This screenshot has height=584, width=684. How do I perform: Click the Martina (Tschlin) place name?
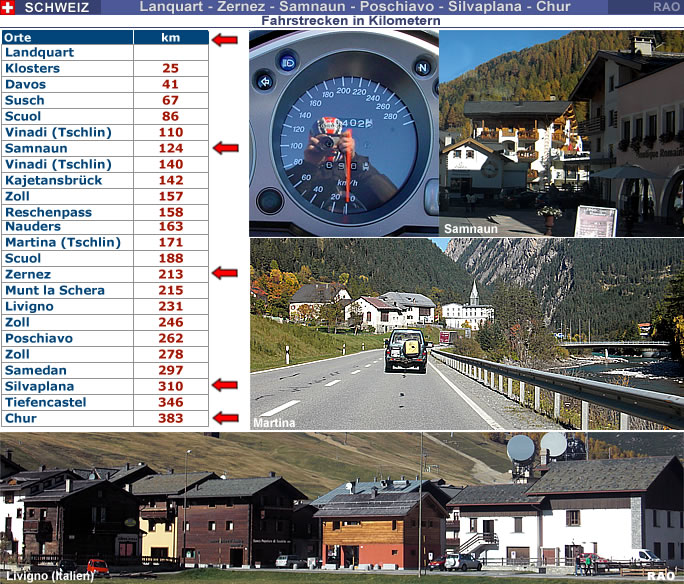click(63, 242)
